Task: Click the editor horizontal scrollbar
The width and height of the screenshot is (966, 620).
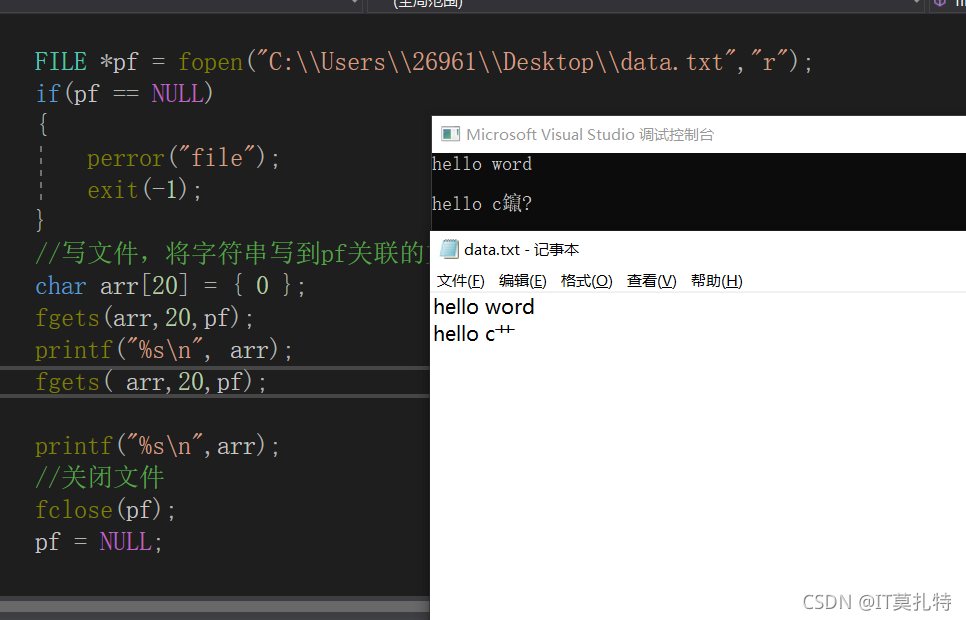Action: pyautogui.click(x=214, y=604)
